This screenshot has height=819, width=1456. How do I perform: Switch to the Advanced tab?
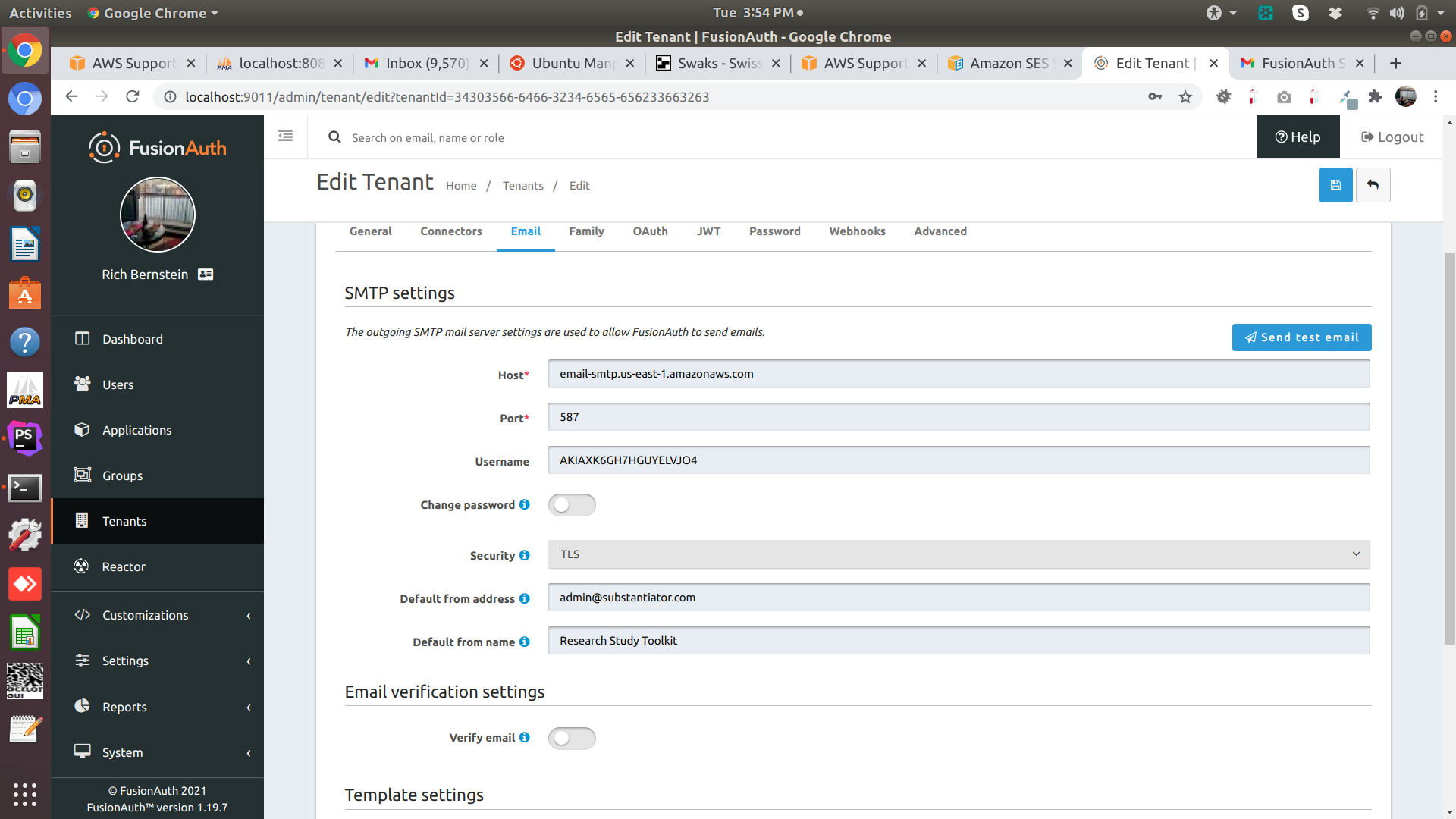tap(940, 231)
